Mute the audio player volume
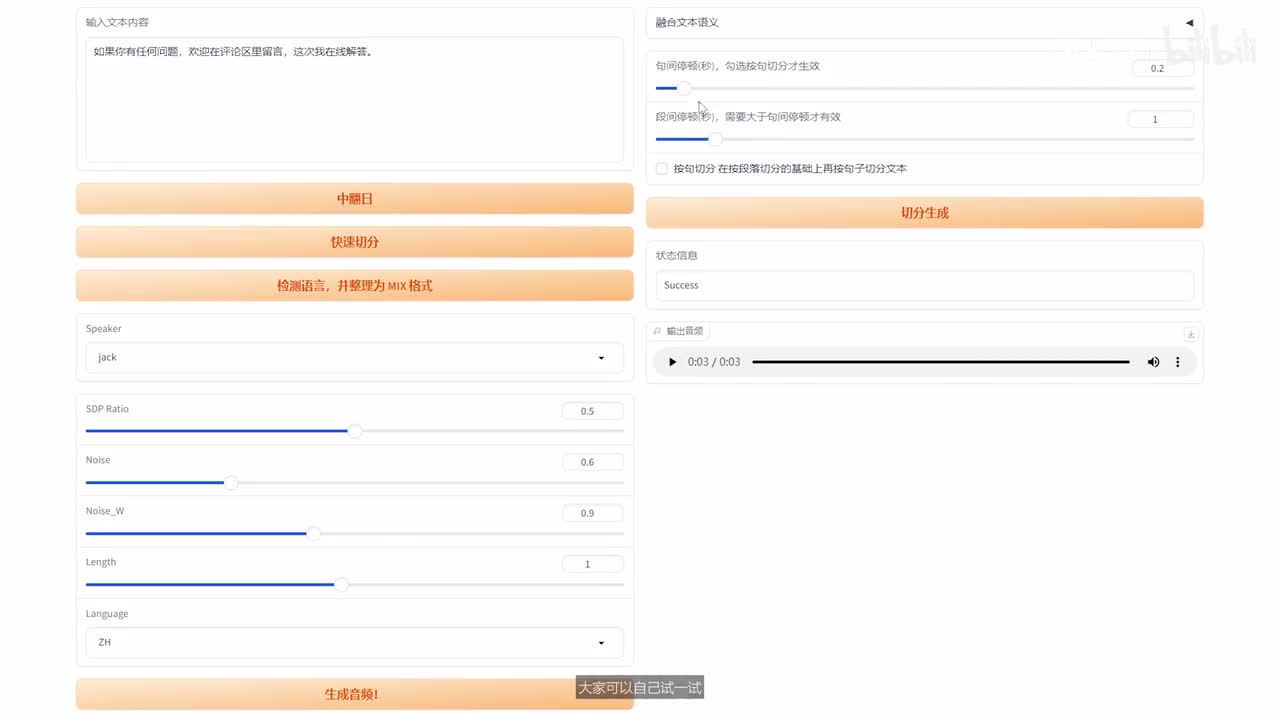The width and height of the screenshot is (1280, 720). coord(1153,362)
